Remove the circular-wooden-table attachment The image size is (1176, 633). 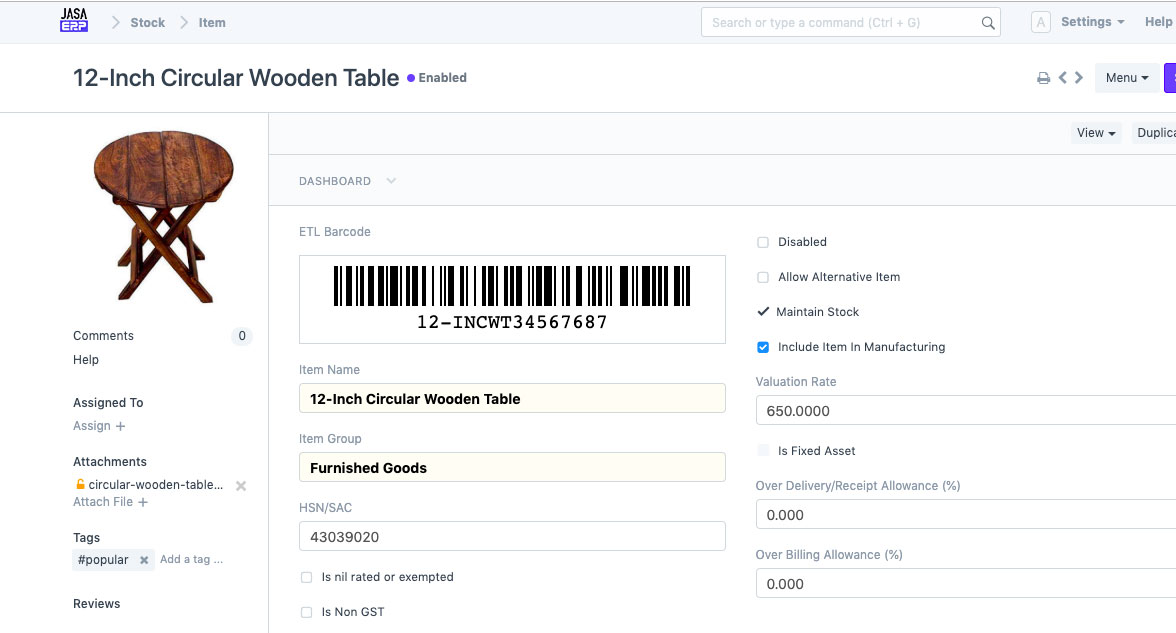[x=240, y=486]
